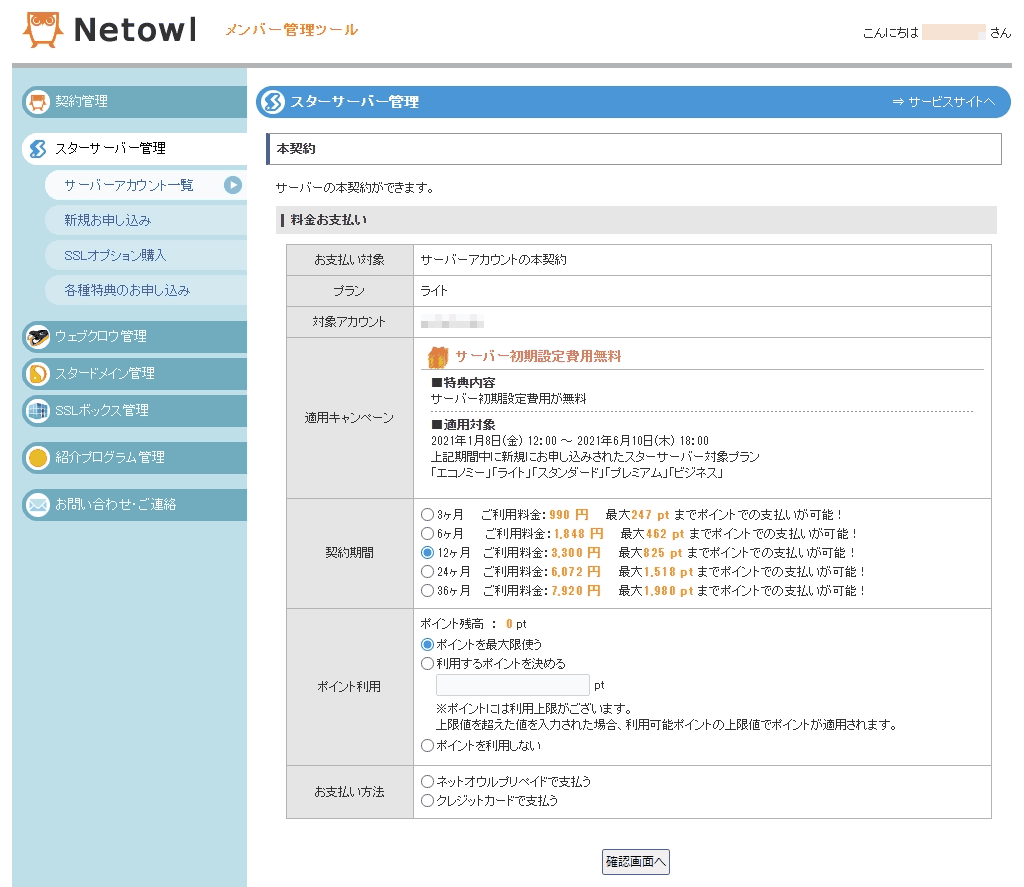Click the 3,300 円 price text

pyautogui.click(x=575, y=553)
